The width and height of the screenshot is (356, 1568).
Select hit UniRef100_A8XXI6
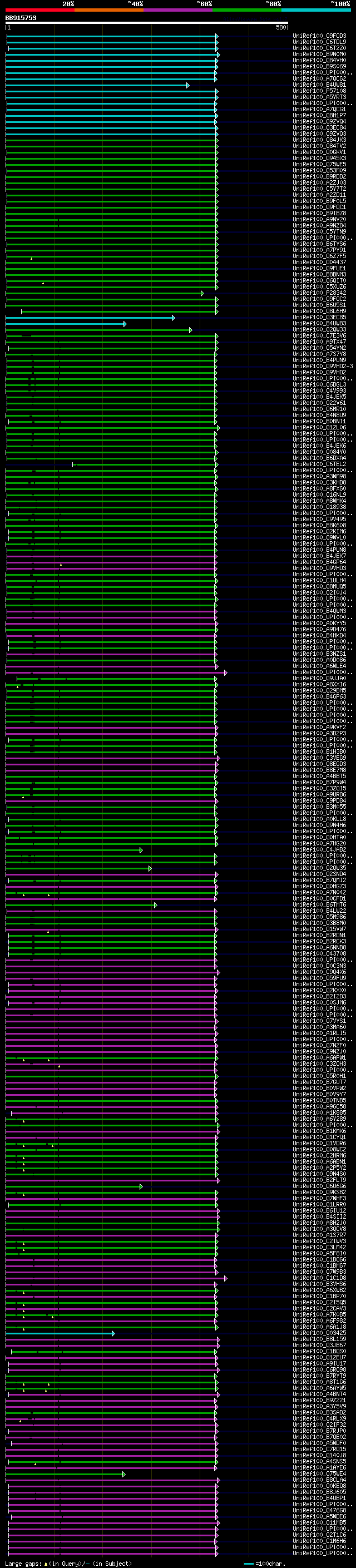319,684
